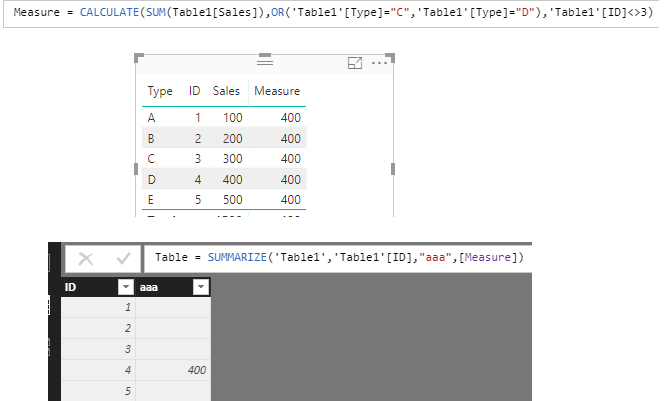Select the Type column header
Viewport: 670px width, 401px height.
[x=160, y=91]
